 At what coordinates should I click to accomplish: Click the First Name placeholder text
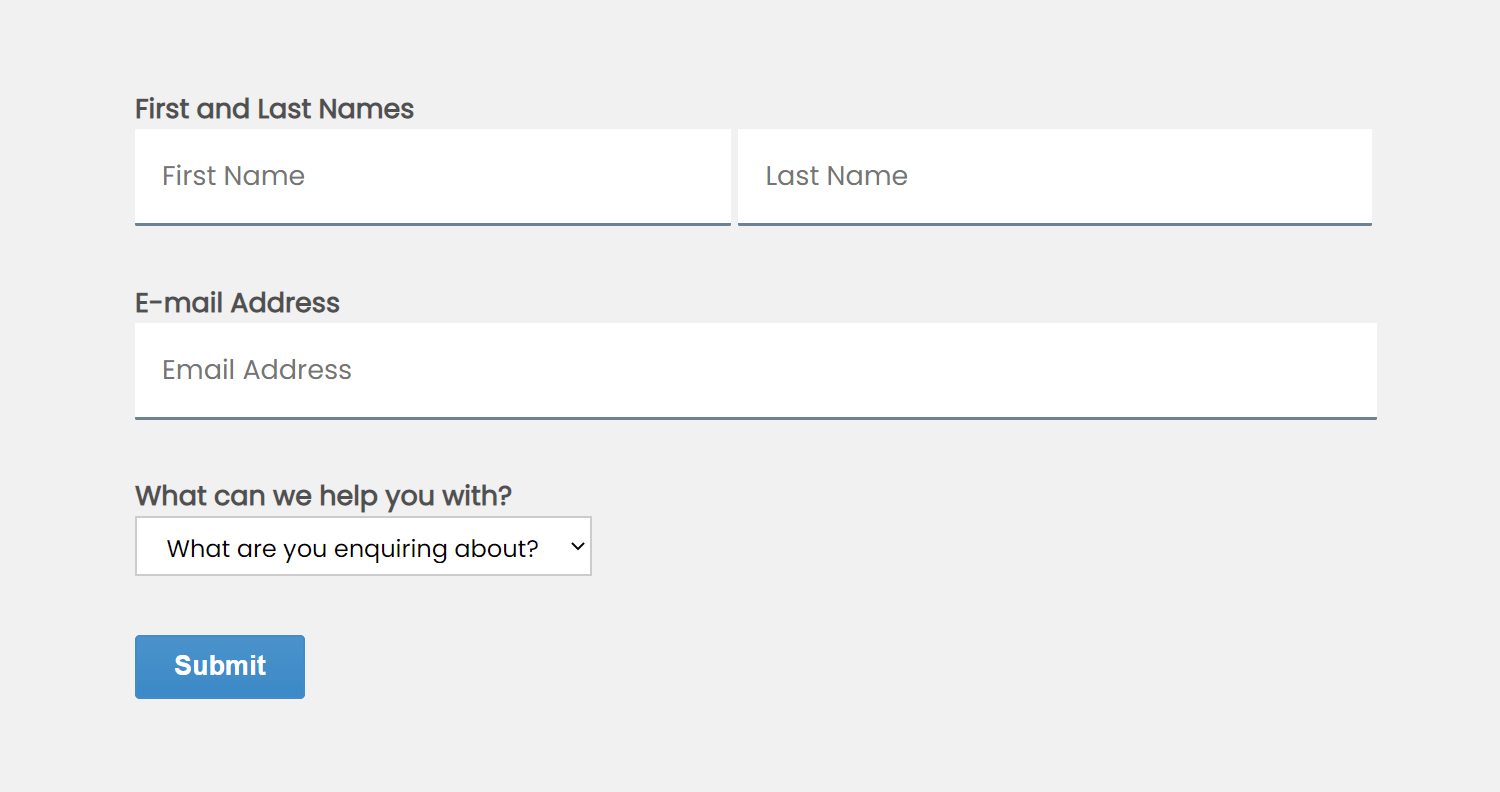[233, 176]
